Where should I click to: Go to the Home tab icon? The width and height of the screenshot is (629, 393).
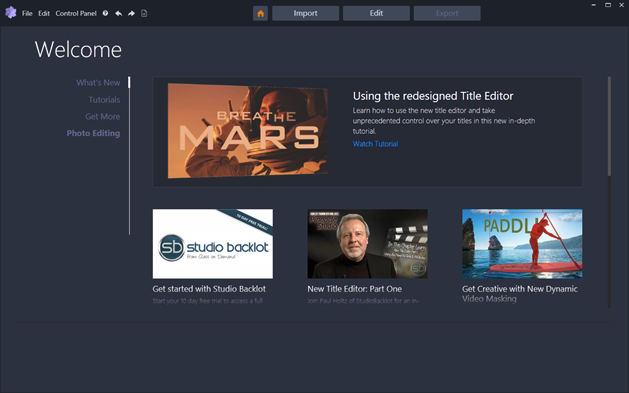tap(260, 13)
